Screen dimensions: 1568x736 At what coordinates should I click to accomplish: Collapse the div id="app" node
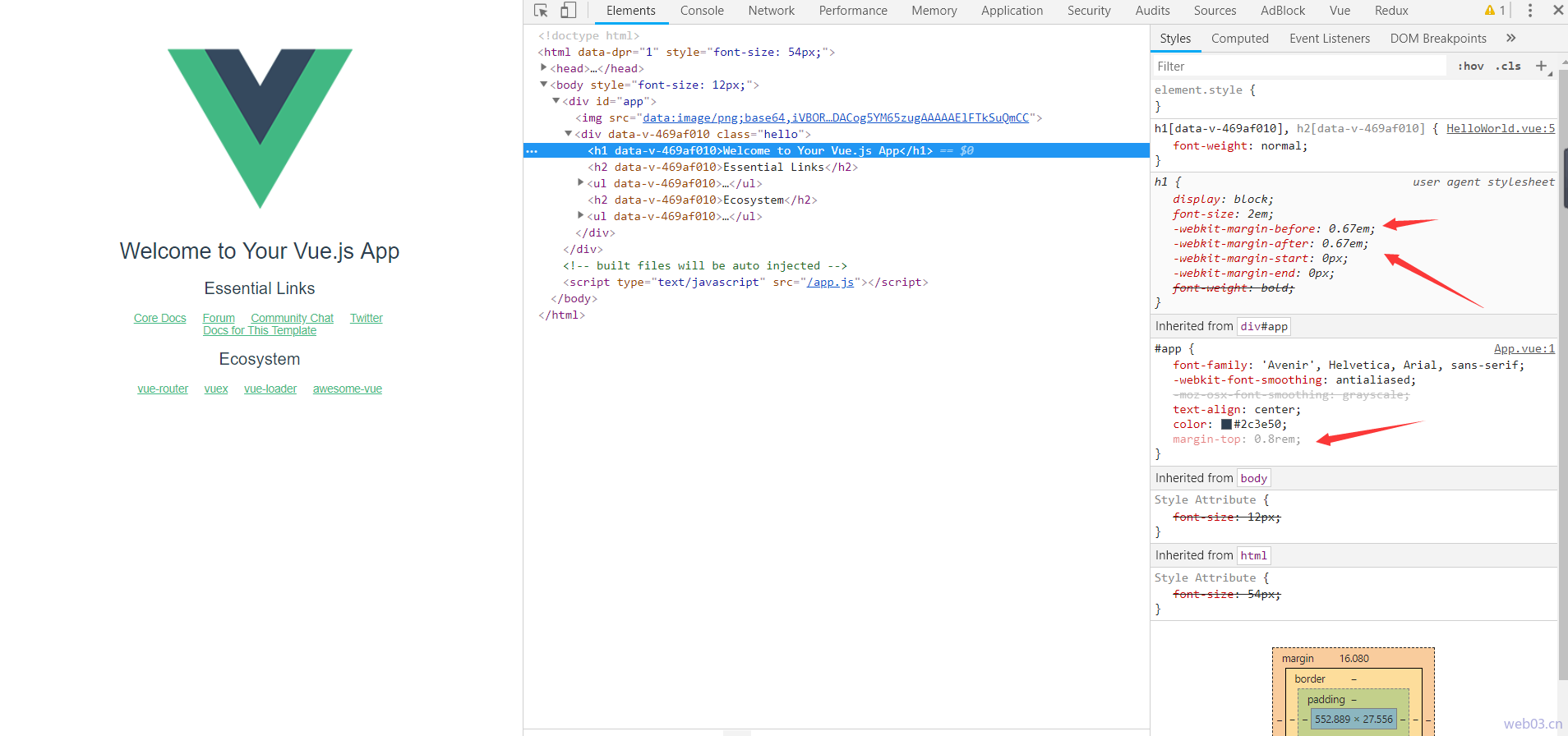click(x=556, y=100)
